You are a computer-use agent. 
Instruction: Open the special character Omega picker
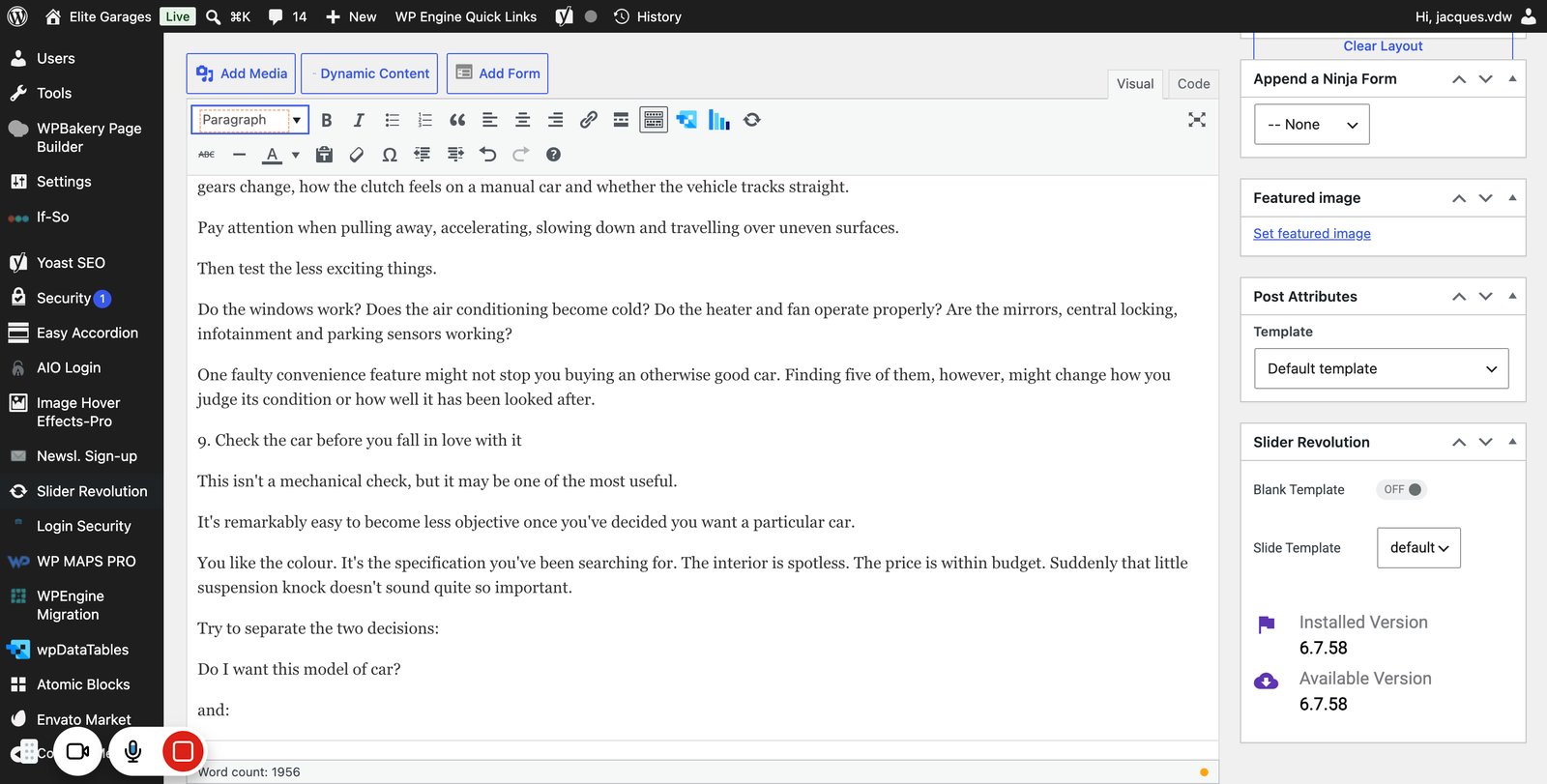click(x=390, y=155)
